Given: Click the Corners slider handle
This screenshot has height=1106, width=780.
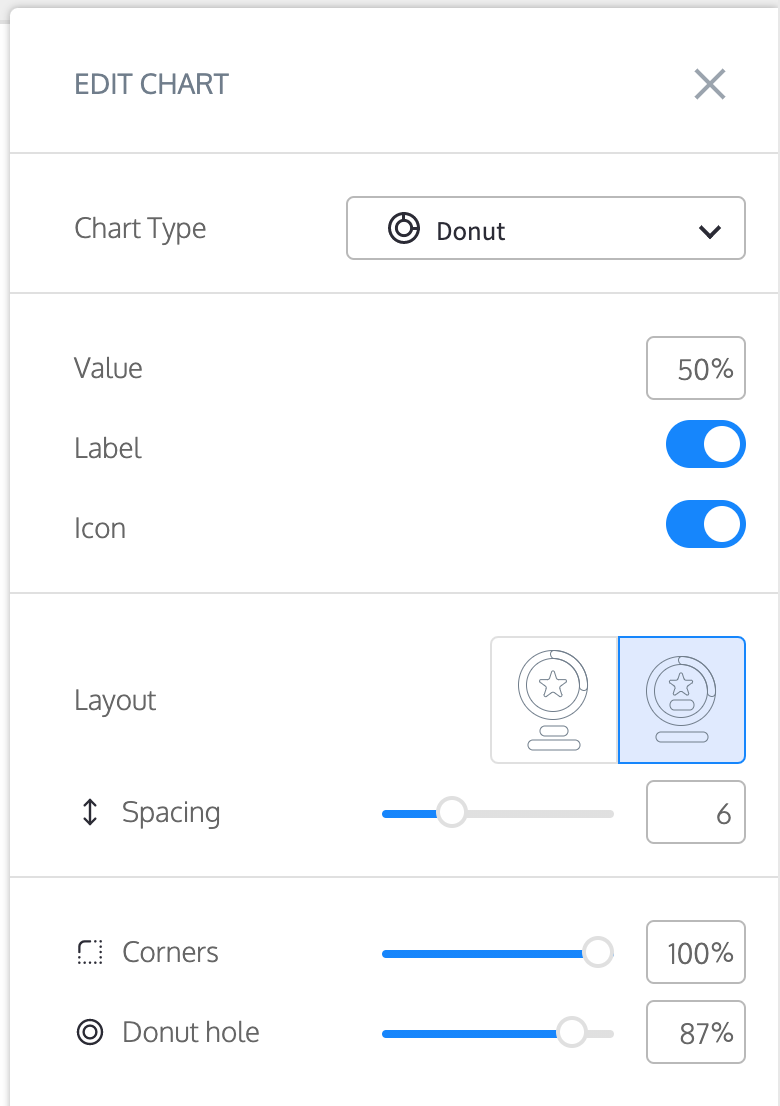Looking at the screenshot, I should [x=598, y=952].
